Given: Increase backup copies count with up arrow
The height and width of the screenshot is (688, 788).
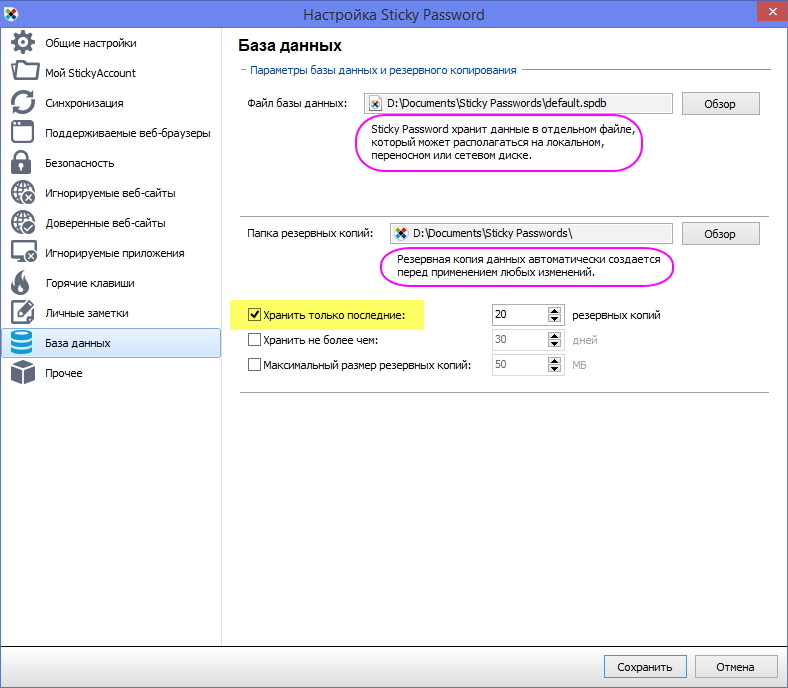Looking at the screenshot, I should (x=554, y=311).
